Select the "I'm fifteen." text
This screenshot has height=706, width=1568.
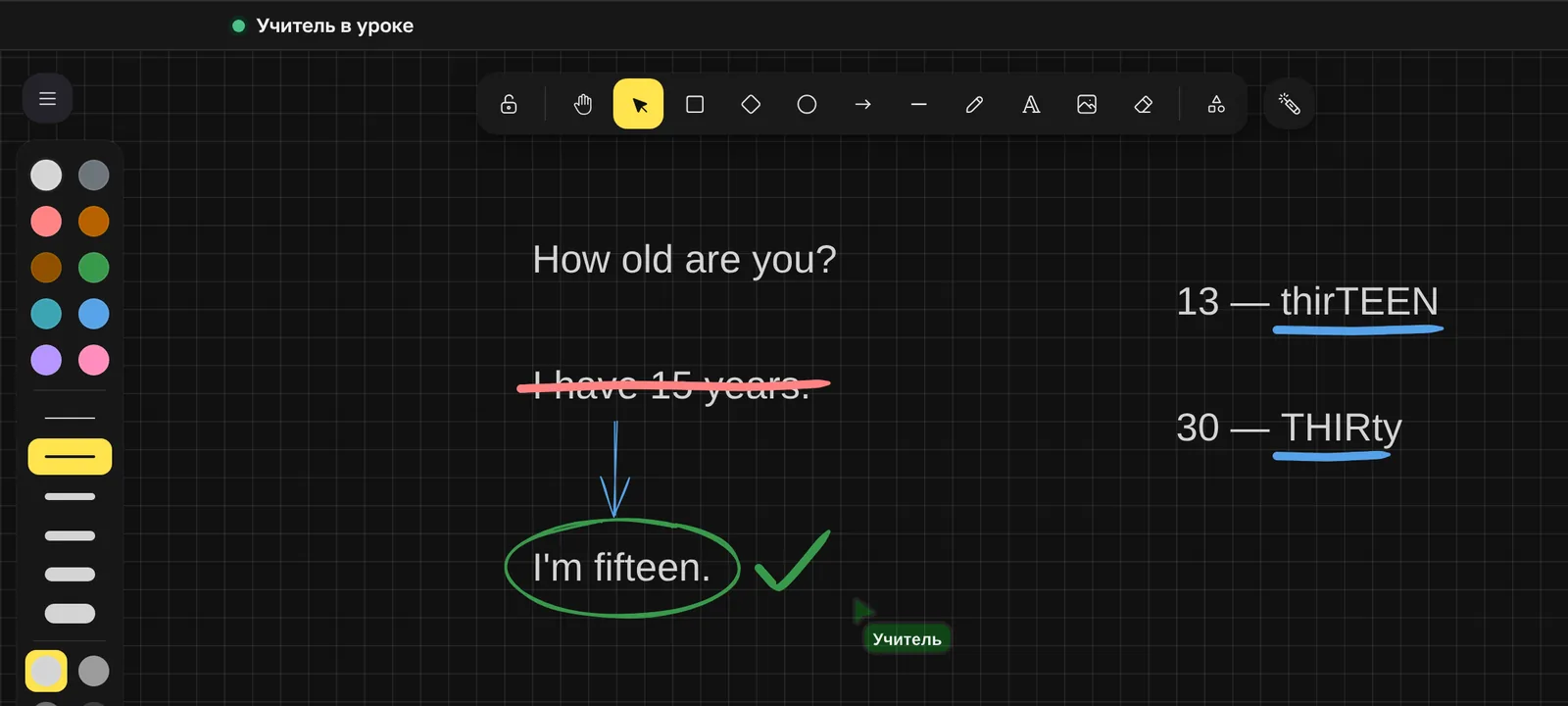(621, 568)
